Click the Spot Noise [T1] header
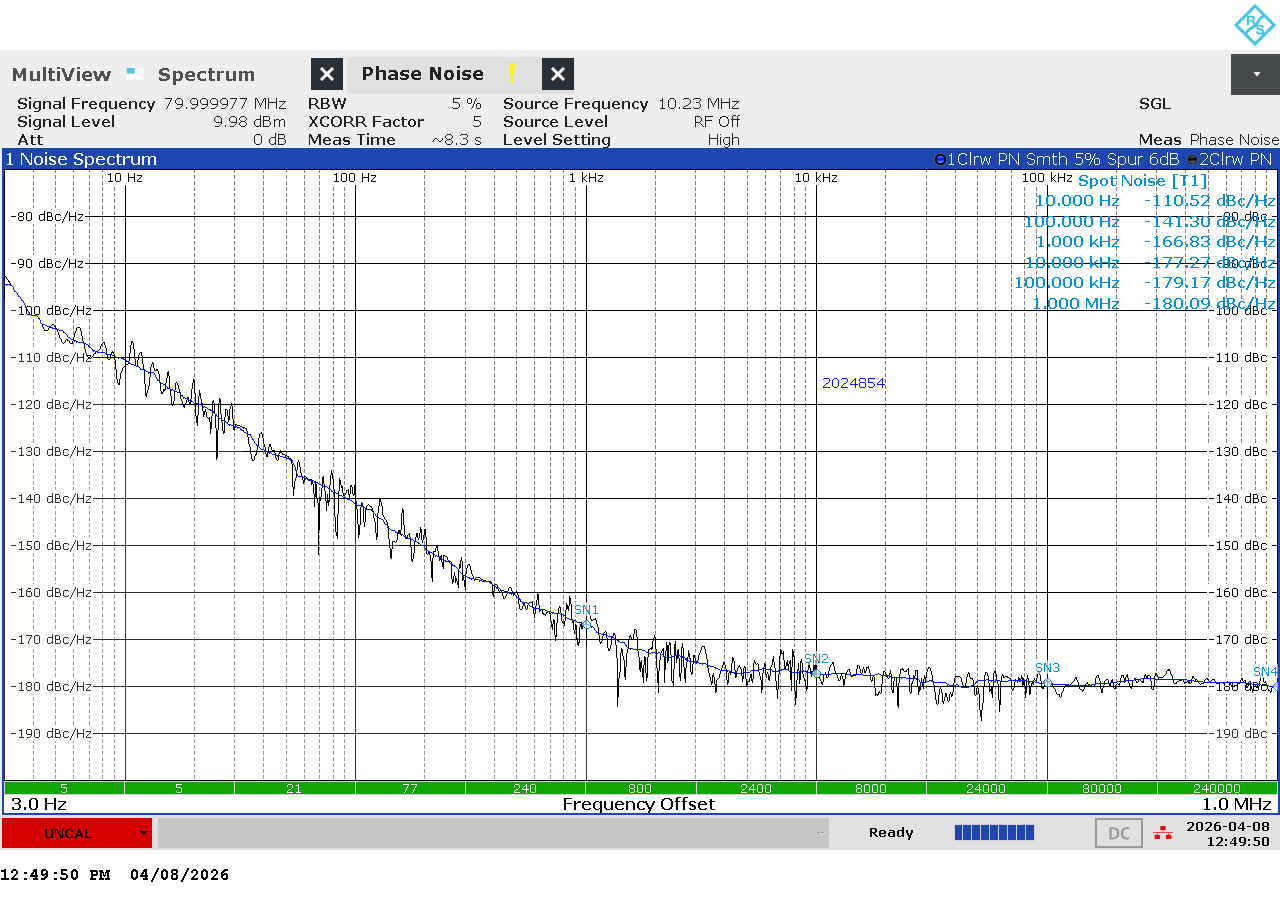The width and height of the screenshot is (1280, 900). (1142, 181)
